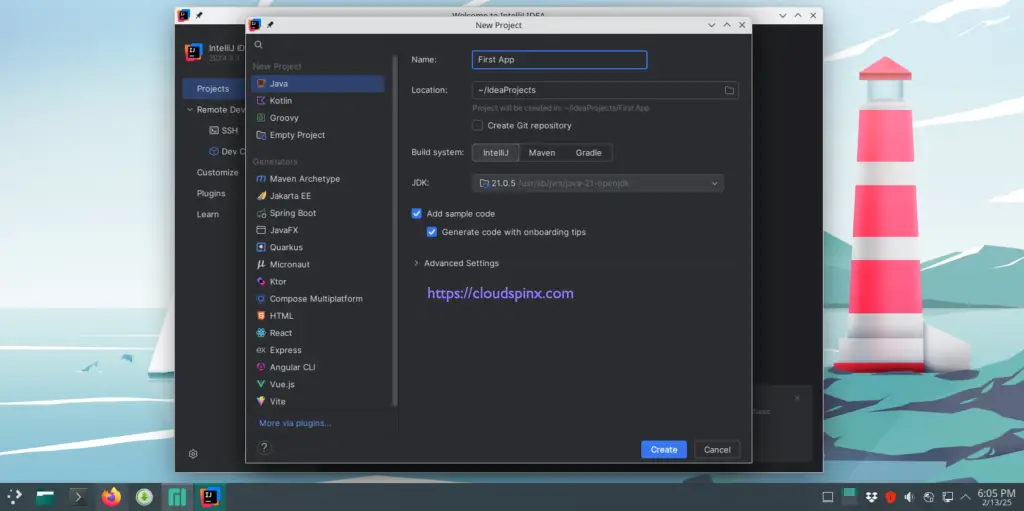Click the search magnifier in New Project dialog

[259, 44]
